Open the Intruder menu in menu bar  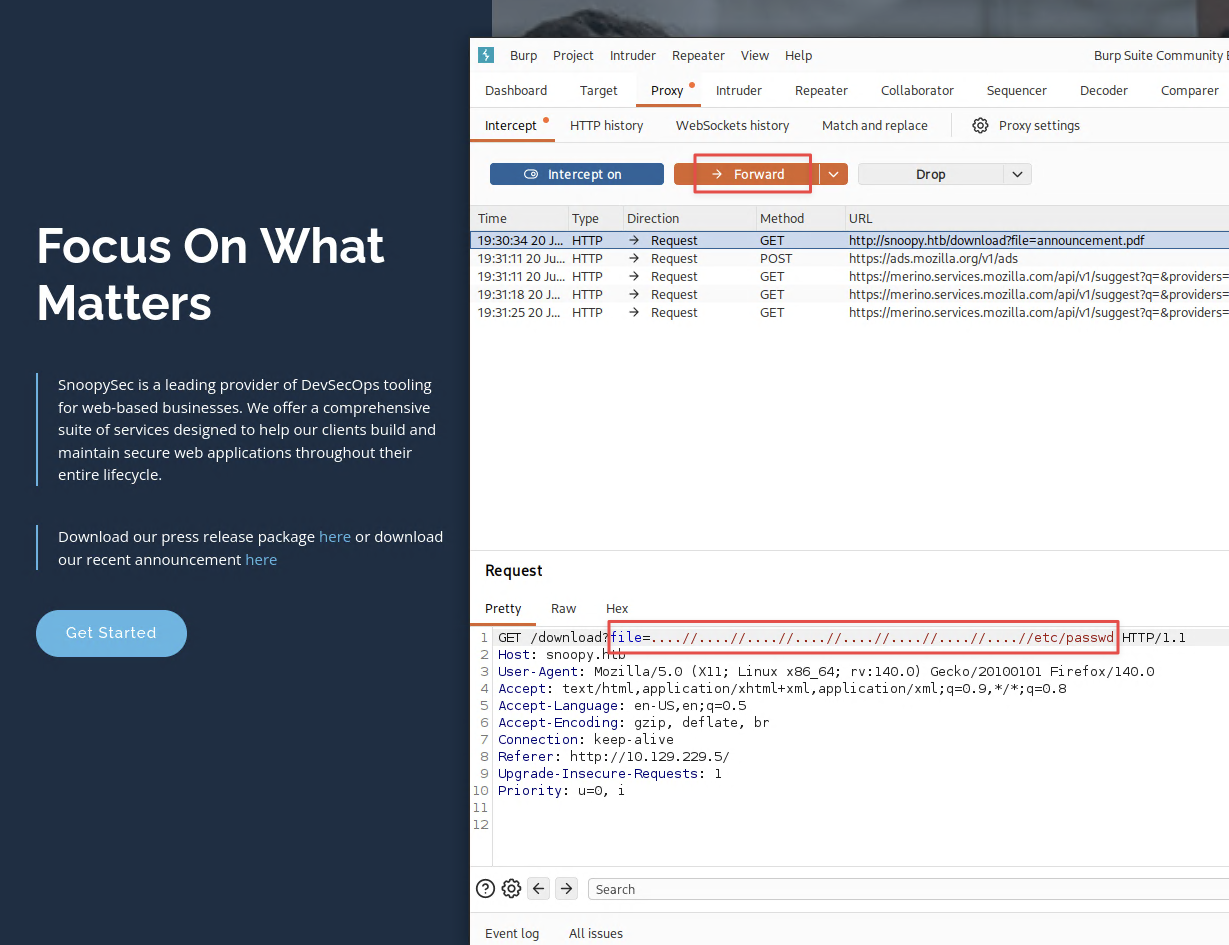point(633,55)
